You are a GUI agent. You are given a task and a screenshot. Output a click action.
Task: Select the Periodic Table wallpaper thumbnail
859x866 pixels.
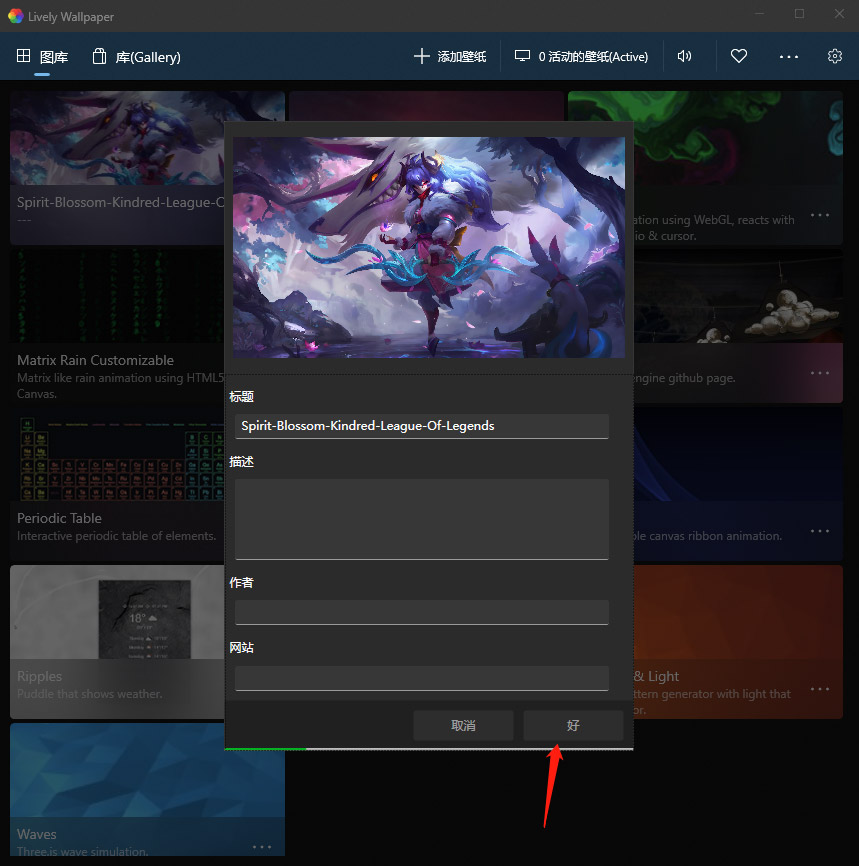pyautogui.click(x=117, y=454)
